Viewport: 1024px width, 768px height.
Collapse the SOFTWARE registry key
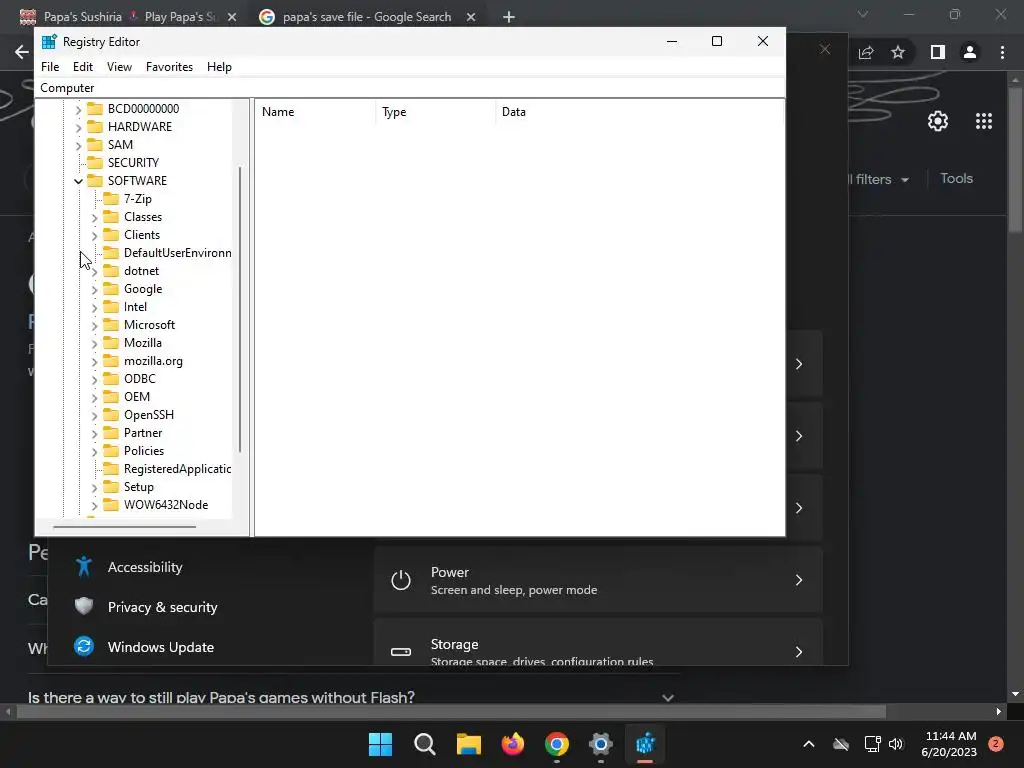[x=78, y=181]
